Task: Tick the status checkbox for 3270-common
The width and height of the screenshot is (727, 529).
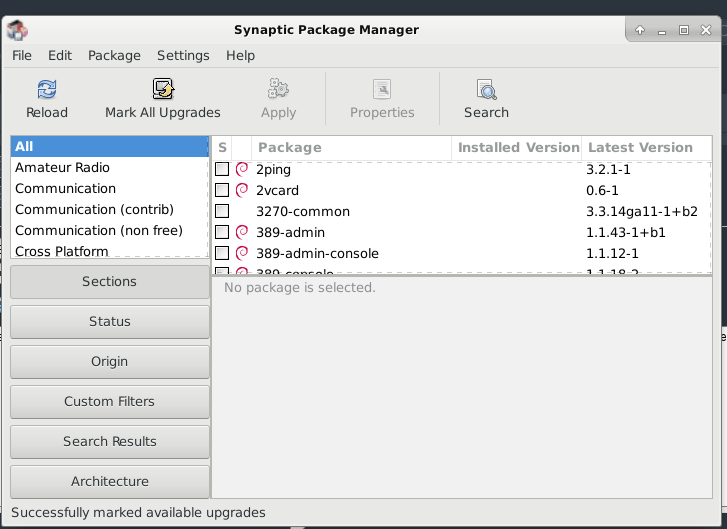Action: pyautogui.click(x=222, y=211)
